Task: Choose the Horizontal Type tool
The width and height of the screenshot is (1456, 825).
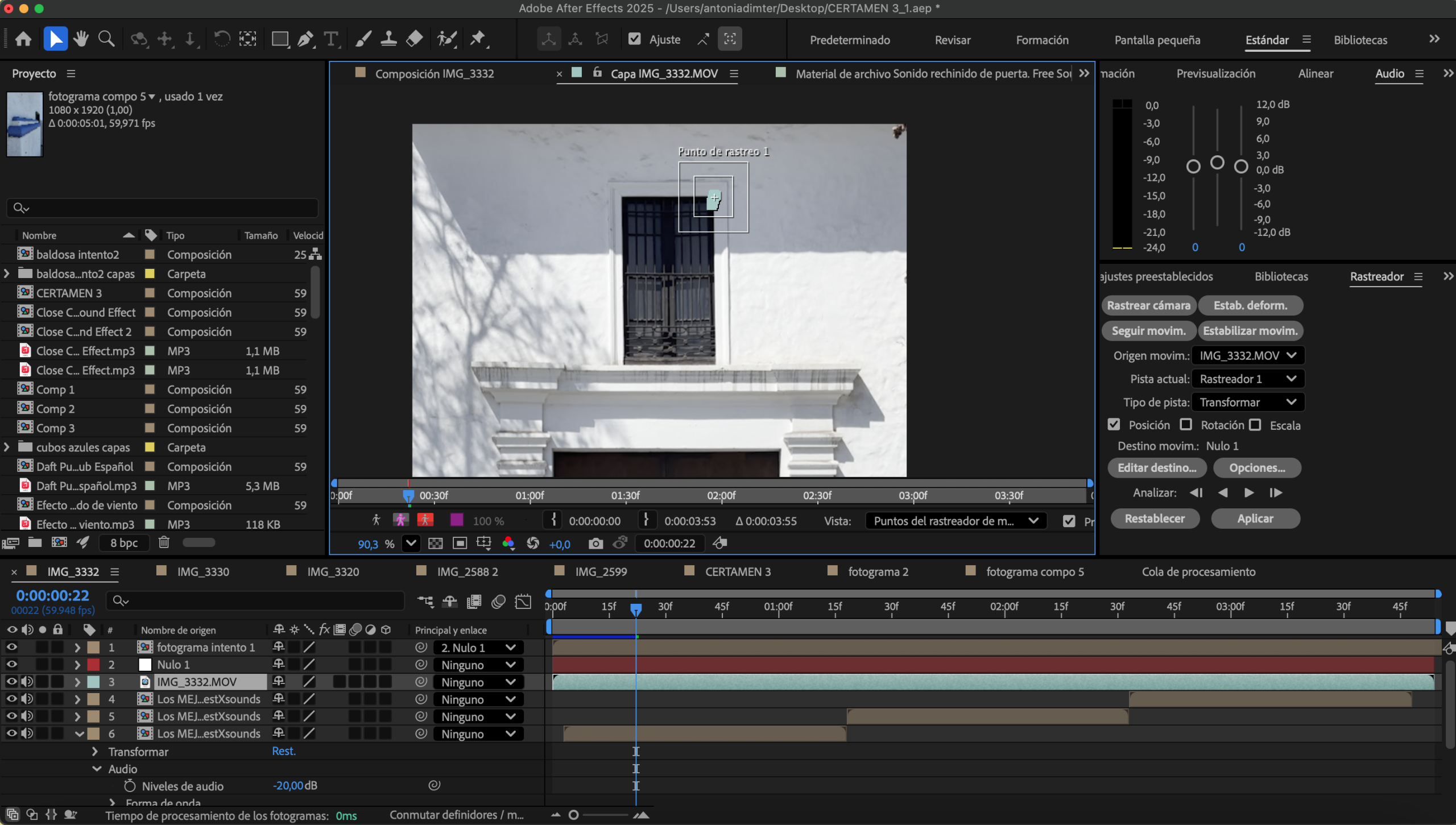Action: [331, 39]
